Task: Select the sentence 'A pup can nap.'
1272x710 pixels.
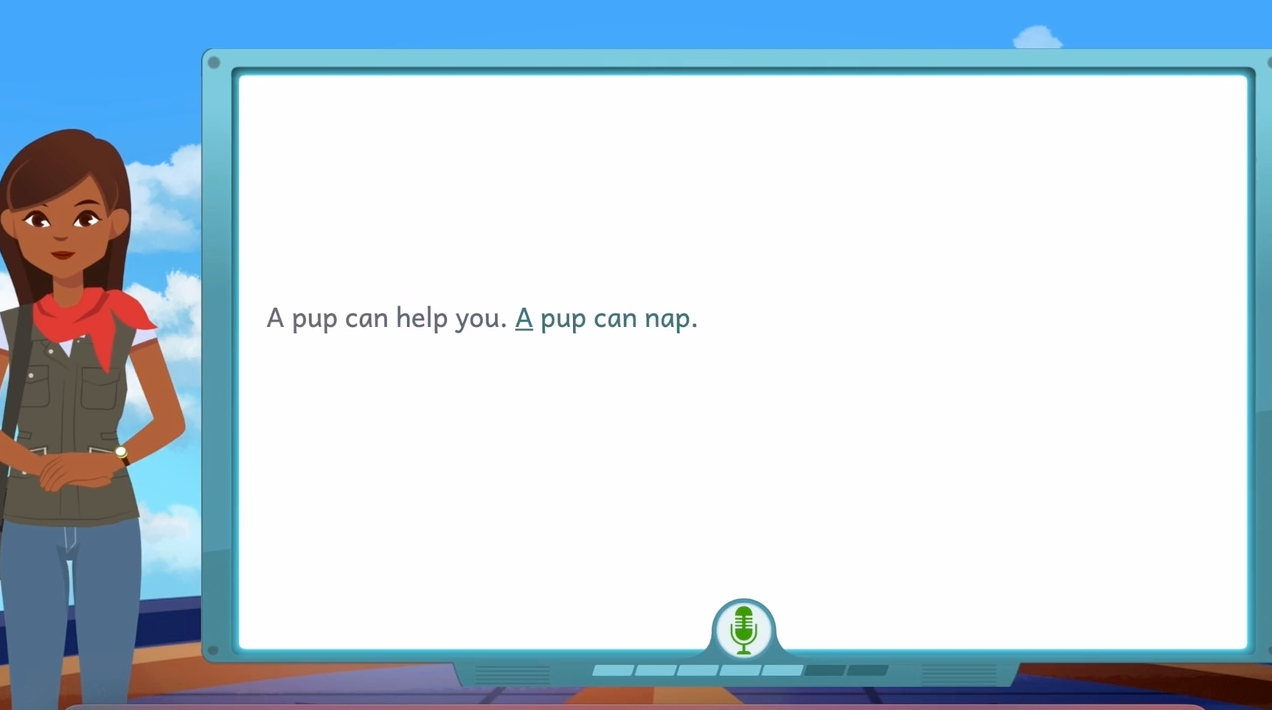Action: click(605, 318)
